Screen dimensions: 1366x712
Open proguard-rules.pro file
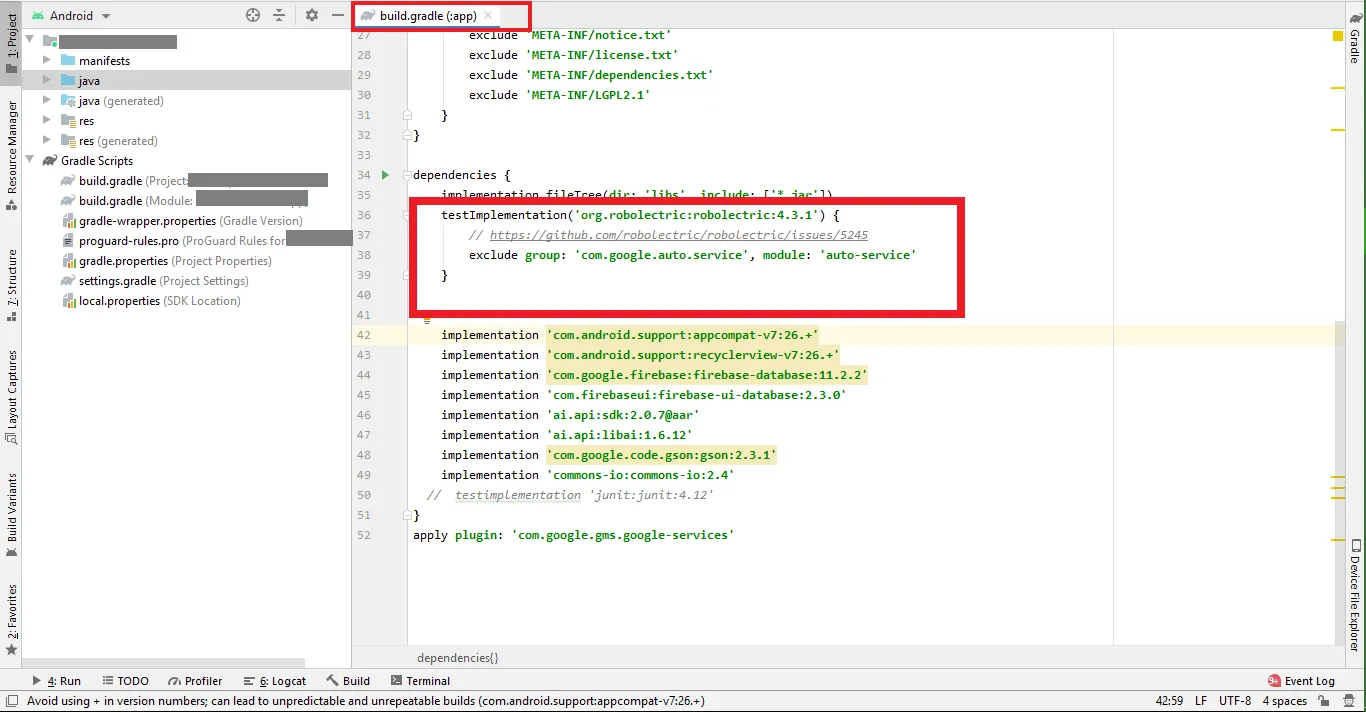[x=206, y=240]
